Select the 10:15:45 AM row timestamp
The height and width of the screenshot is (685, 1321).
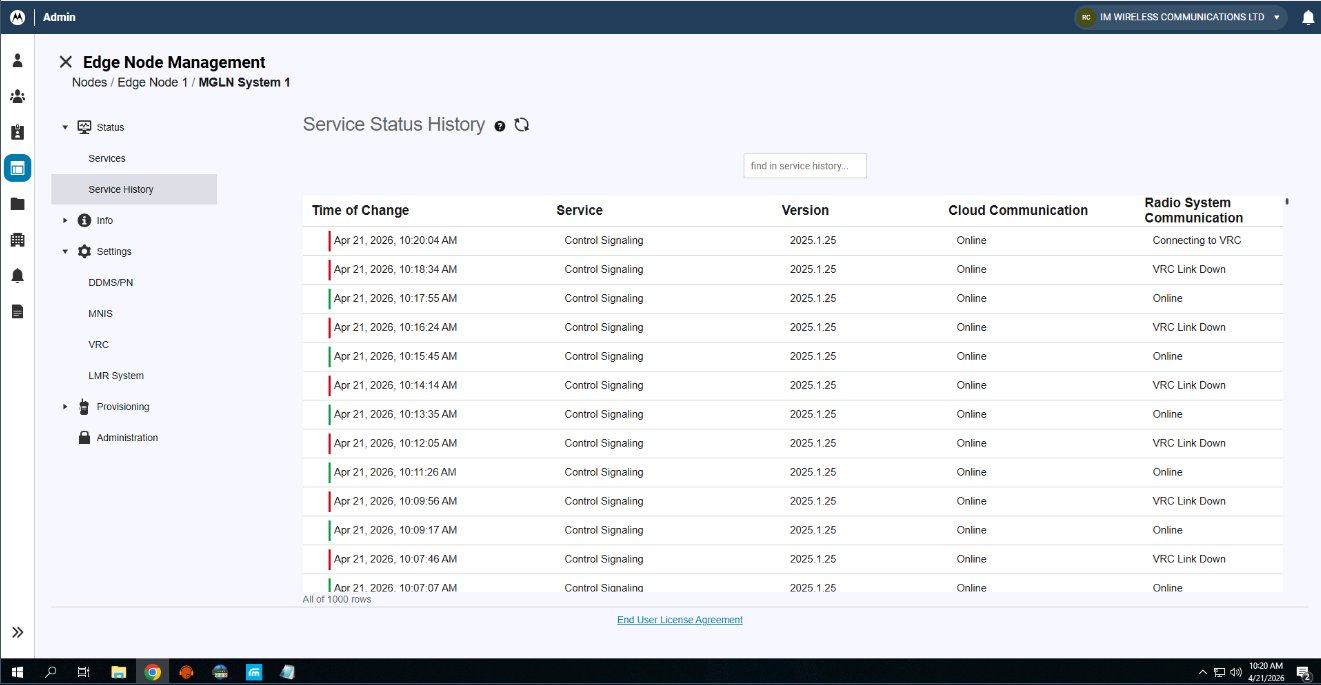click(x=395, y=356)
